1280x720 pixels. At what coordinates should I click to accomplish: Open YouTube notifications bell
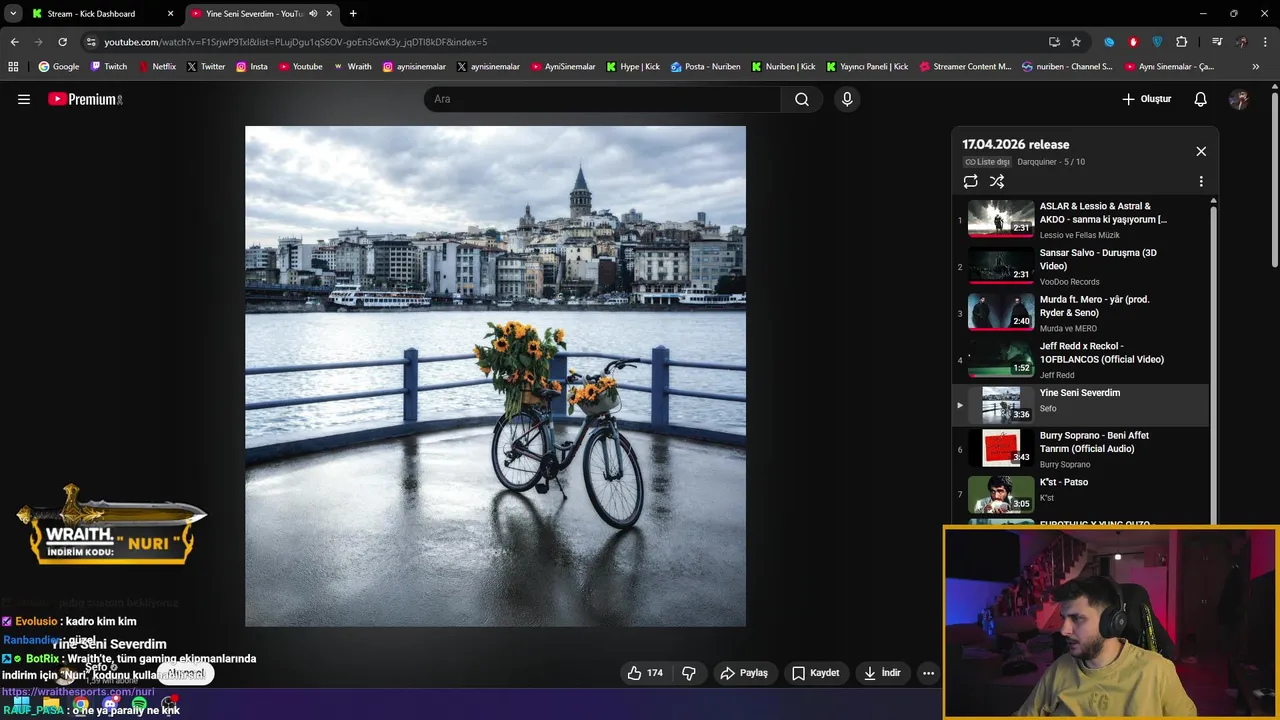(1201, 99)
